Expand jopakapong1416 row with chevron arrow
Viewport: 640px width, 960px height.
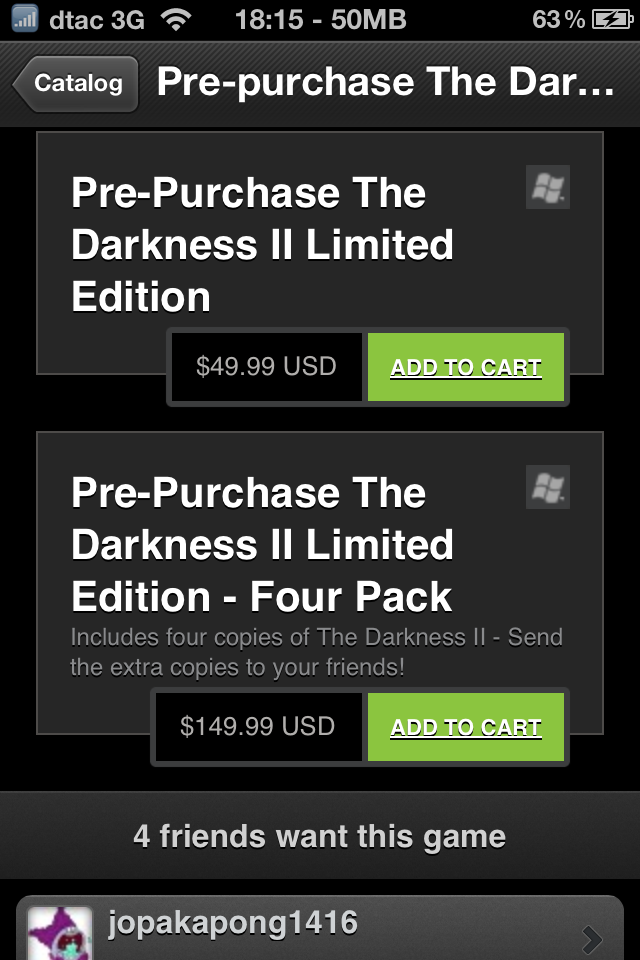pyautogui.click(x=591, y=938)
